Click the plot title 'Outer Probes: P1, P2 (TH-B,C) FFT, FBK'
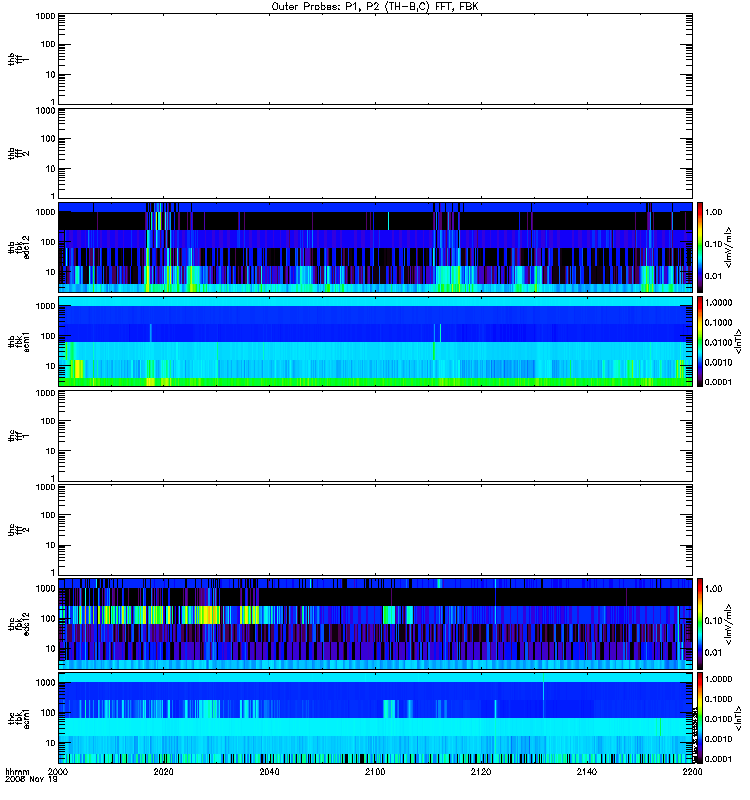Screen dimensions: 750x800 375,7
